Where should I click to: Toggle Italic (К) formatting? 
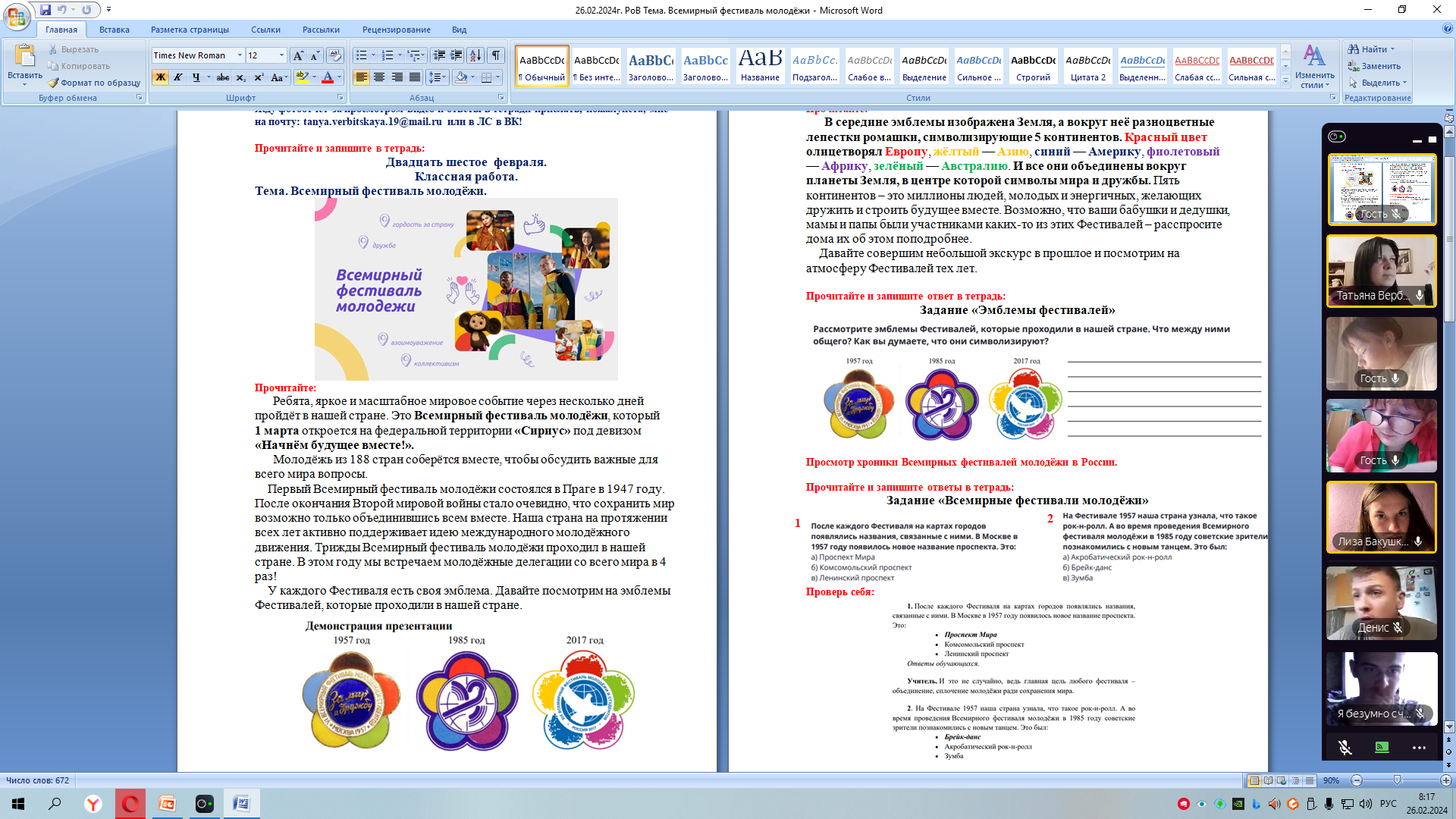tap(178, 77)
